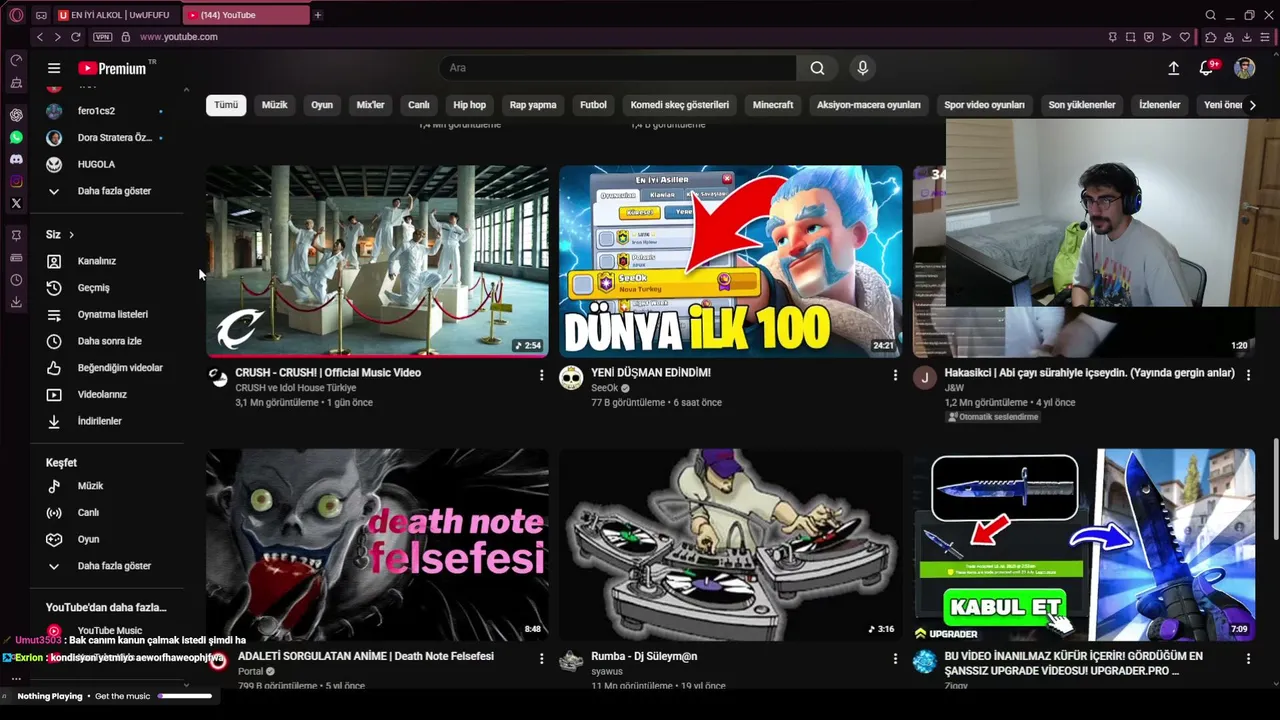Reload the YouTube page
Image resolution: width=1280 pixels, height=720 pixels.
(x=75, y=37)
